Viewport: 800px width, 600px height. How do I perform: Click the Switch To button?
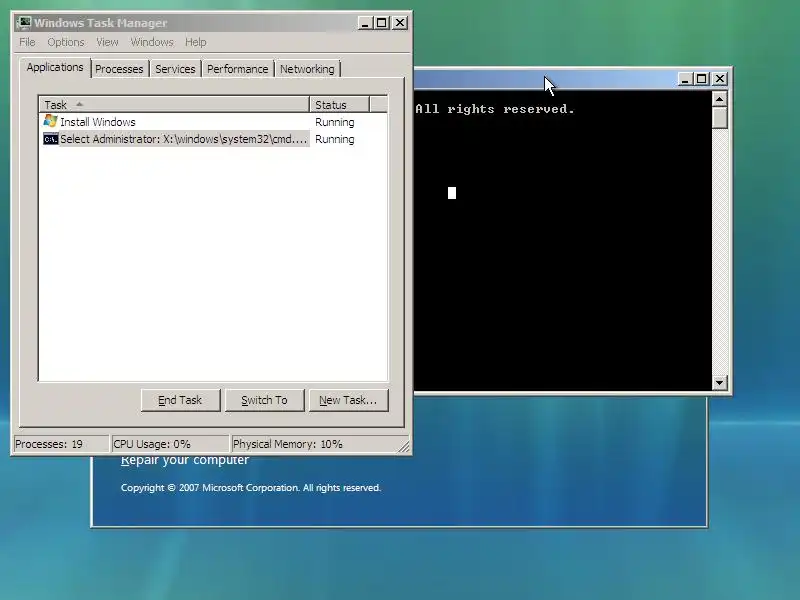click(x=264, y=400)
